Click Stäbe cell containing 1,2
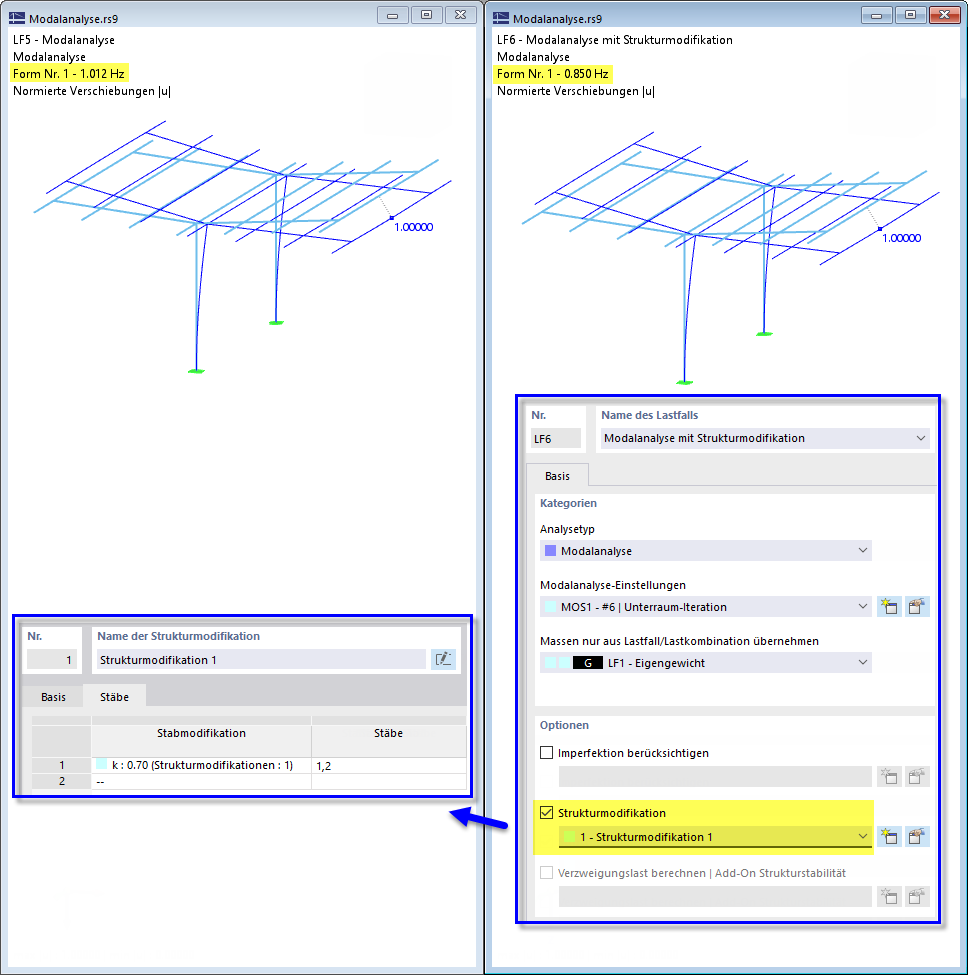 389,765
